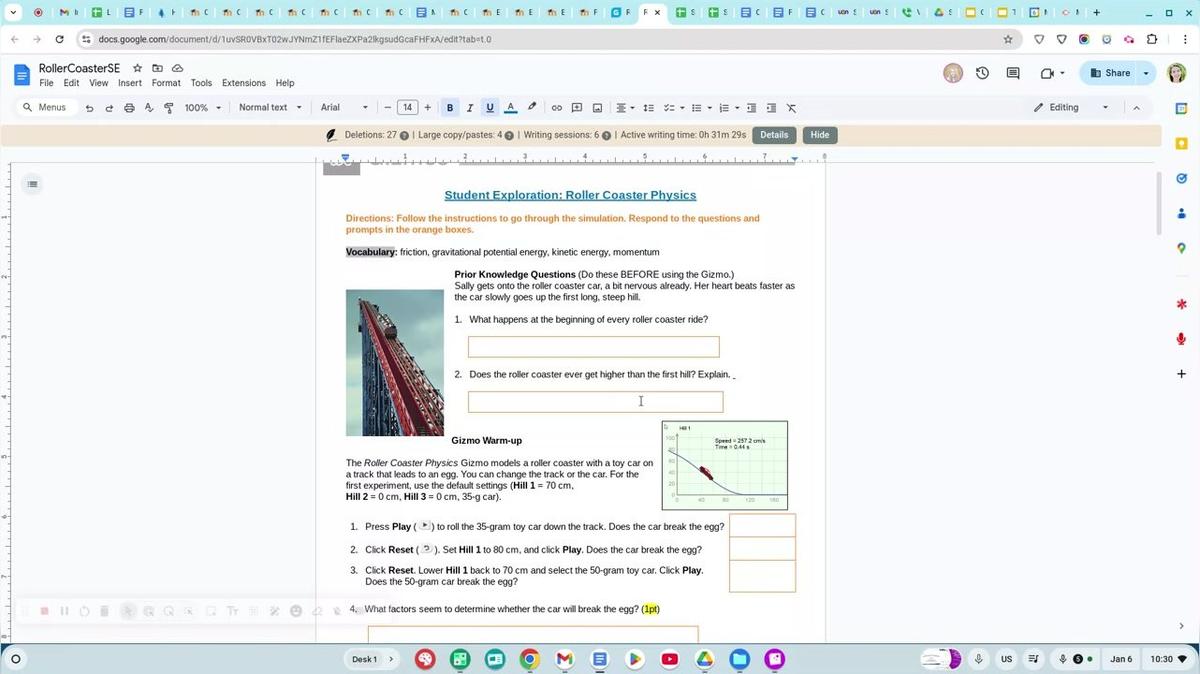Click the Share button

pyautogui.click(x=1110, y=73)
